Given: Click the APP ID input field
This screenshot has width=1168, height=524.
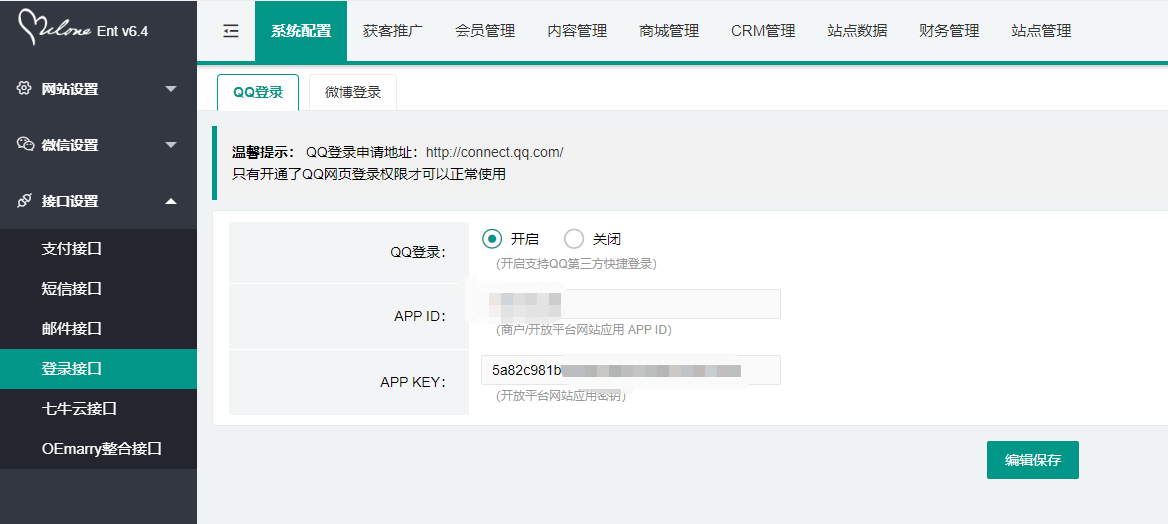Looking at the screenshot, I should 631,304.
